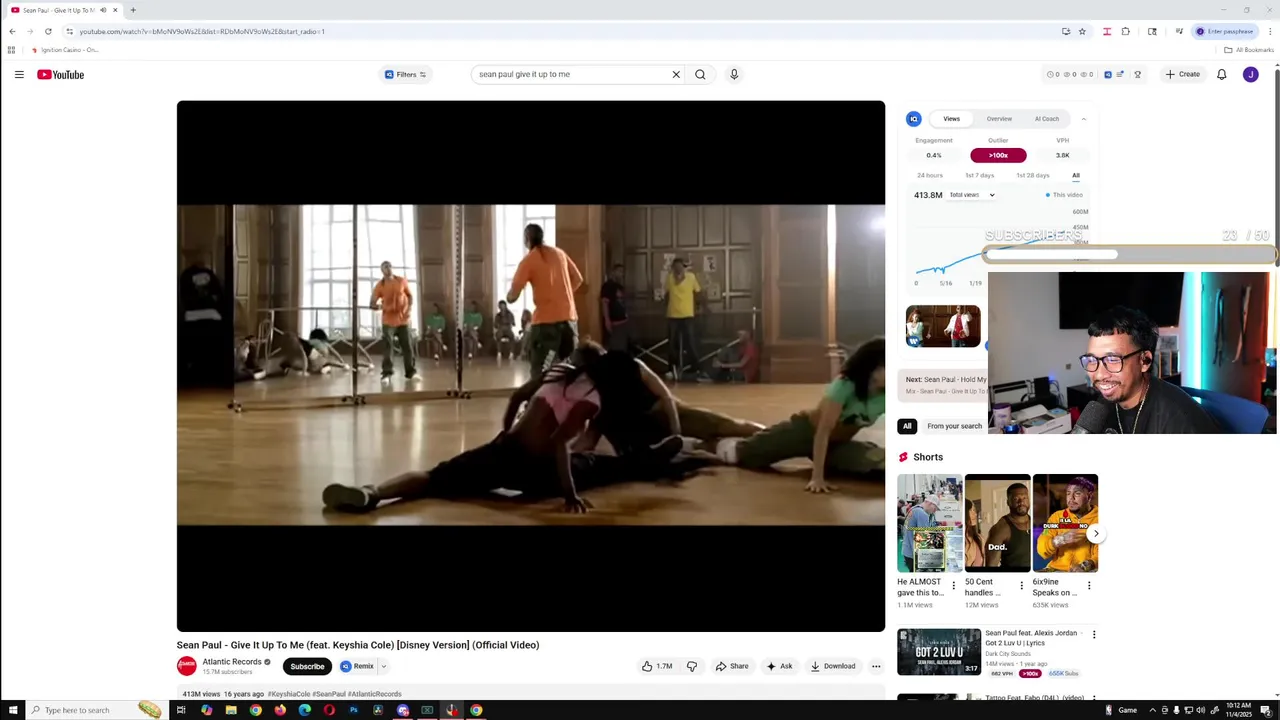This screenshot has height=720, width=1280.
Task: Click the >100x outlier badge
Action: [998, 155]
